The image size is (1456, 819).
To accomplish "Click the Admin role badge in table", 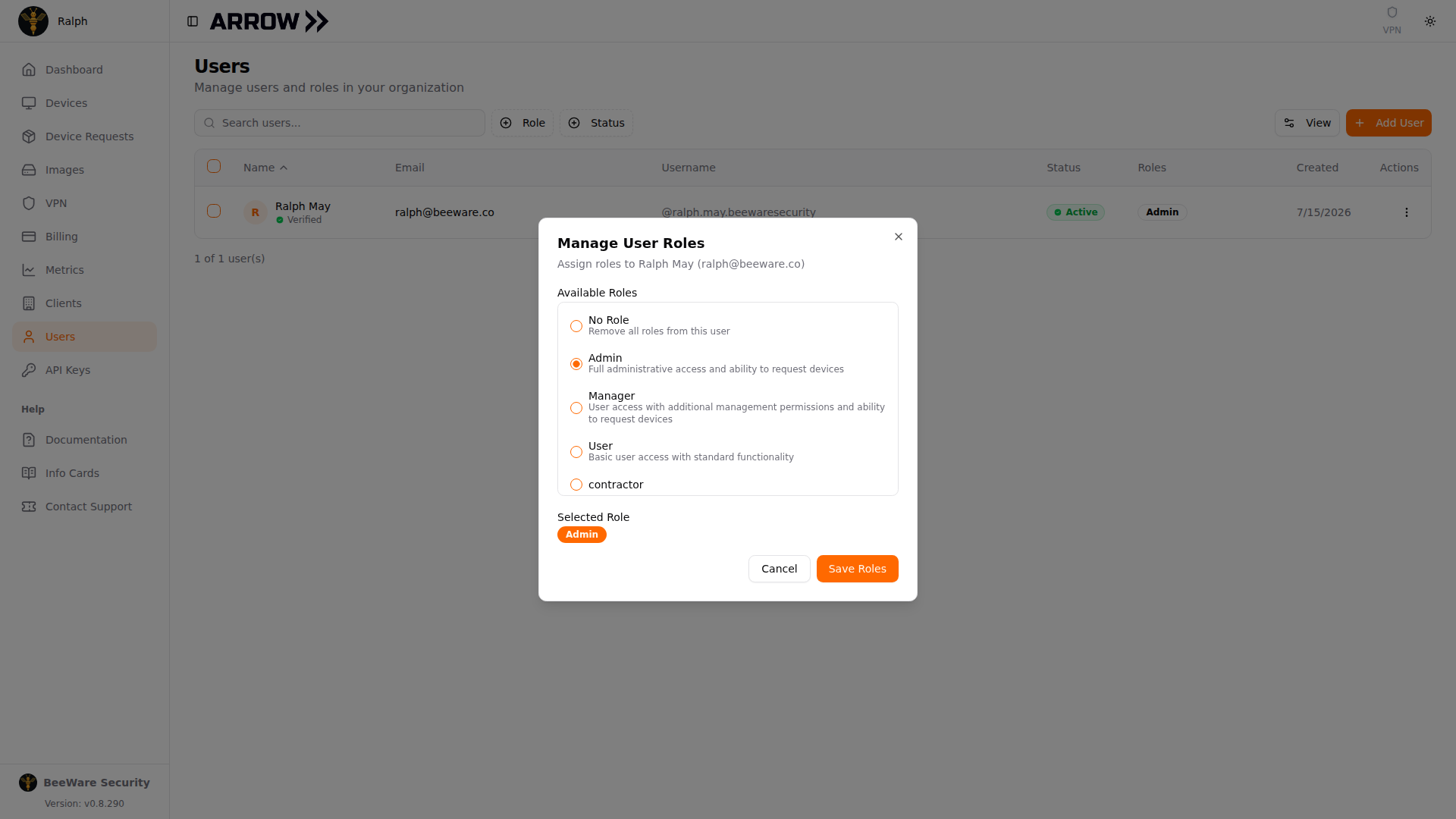I will [x=1162, y=212].
